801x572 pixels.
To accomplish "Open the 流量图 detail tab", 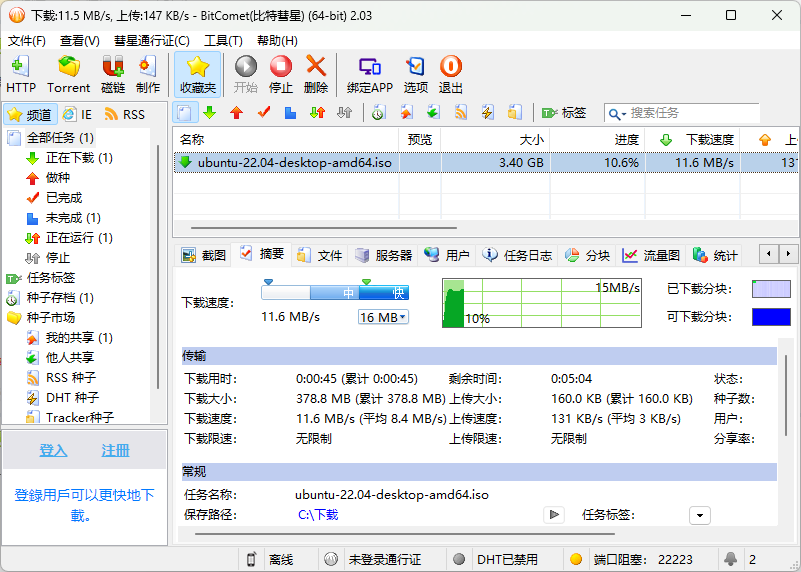I will coord(651,255).
